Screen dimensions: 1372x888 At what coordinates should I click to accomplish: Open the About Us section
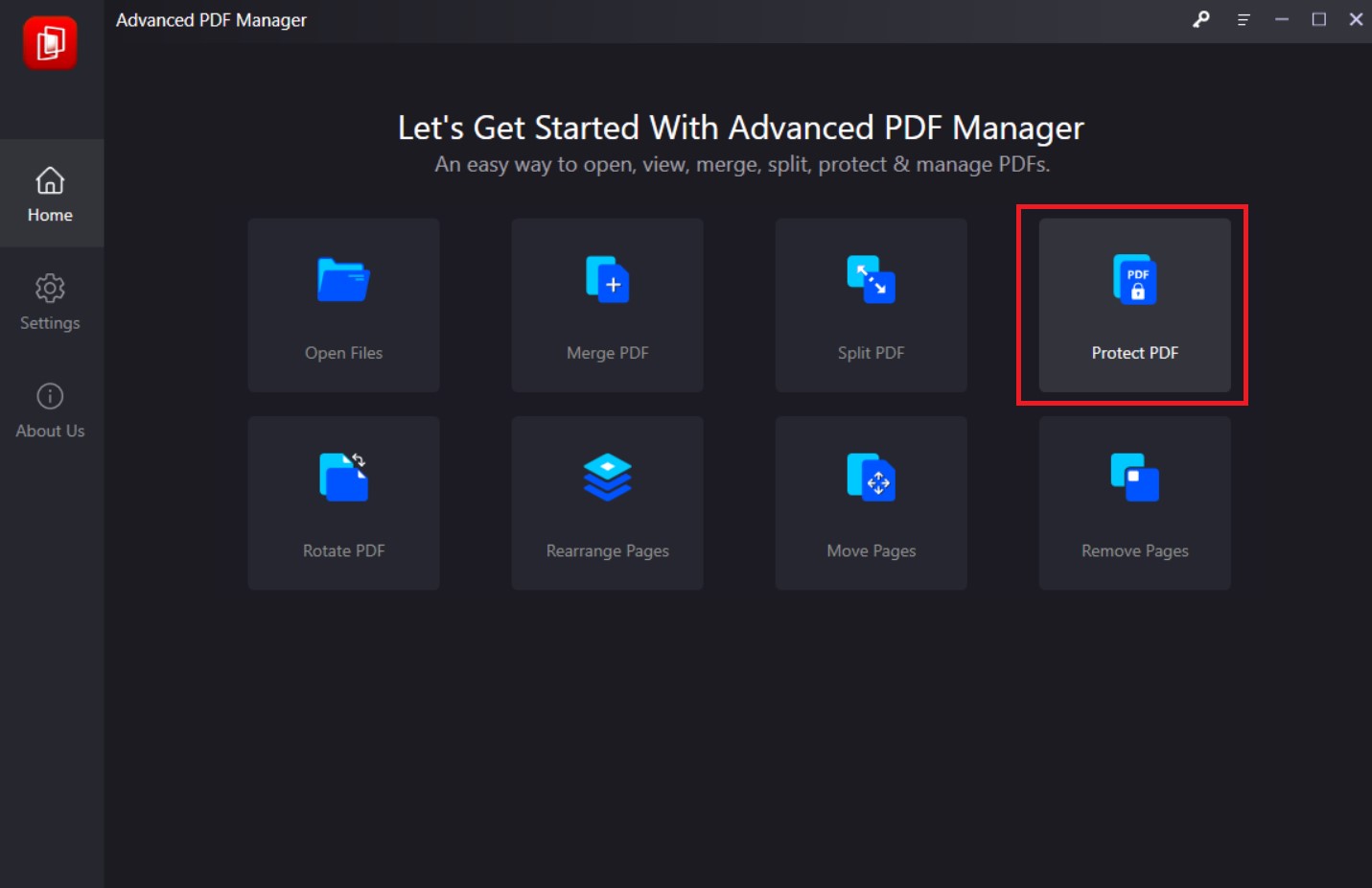coord(50,409)
